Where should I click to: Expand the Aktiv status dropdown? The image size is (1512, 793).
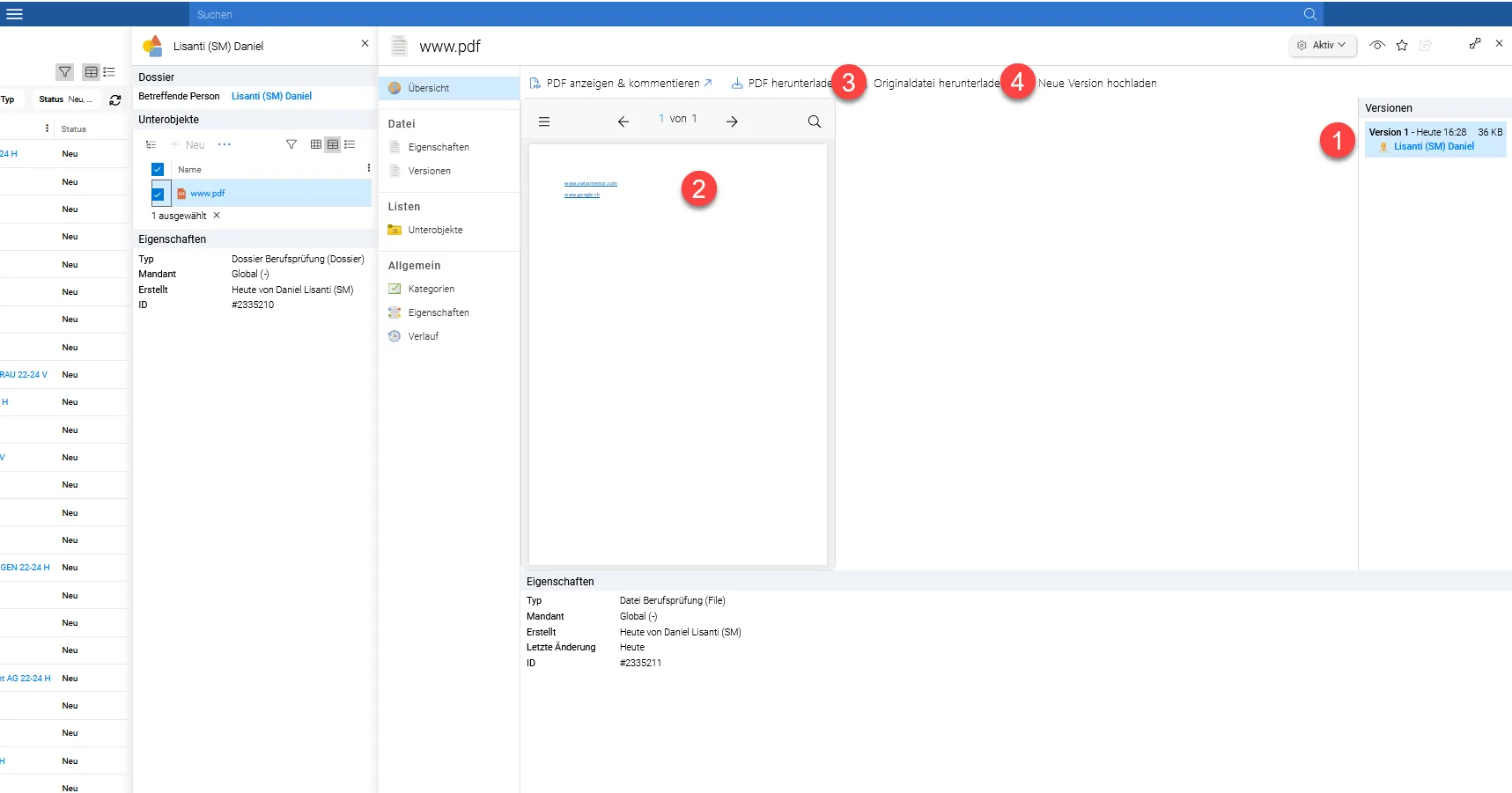point(1323,45)
